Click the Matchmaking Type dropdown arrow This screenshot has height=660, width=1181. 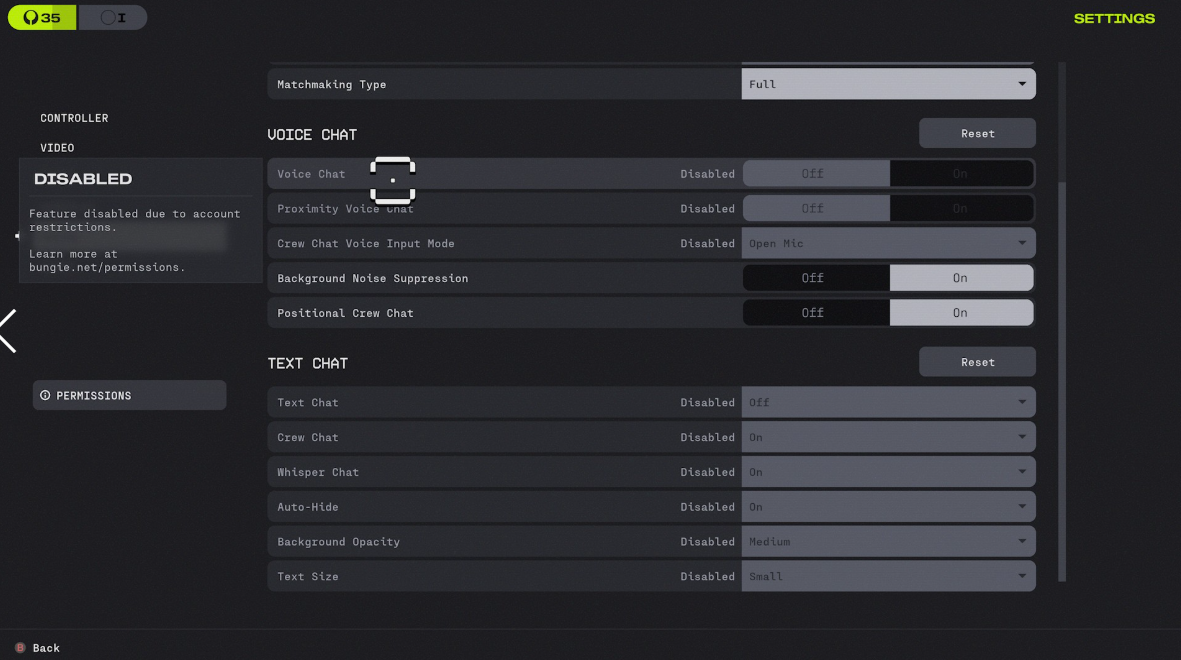1021,84
